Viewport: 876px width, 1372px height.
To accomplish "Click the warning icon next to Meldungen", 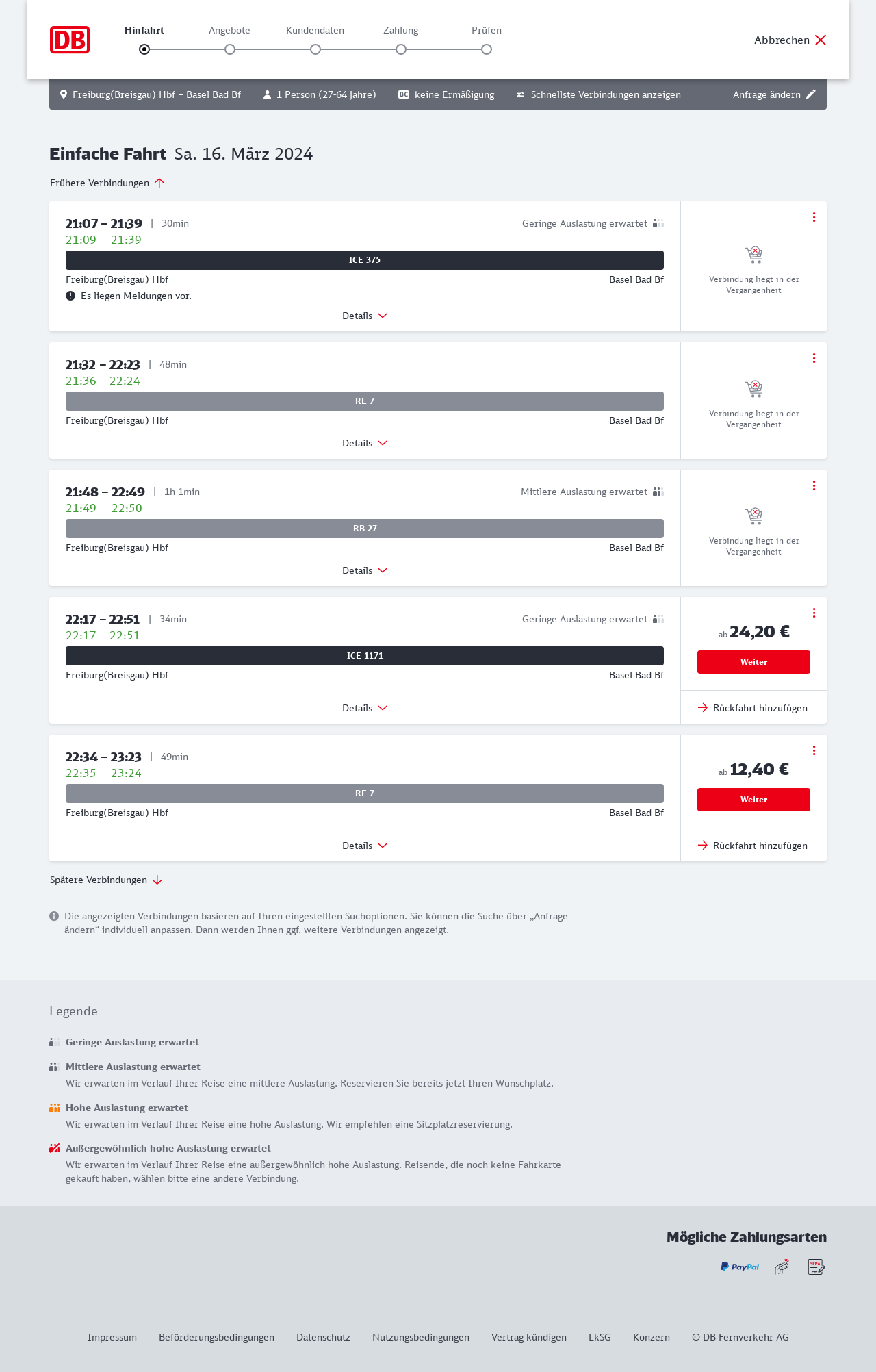I will click(x=70, y=296).
